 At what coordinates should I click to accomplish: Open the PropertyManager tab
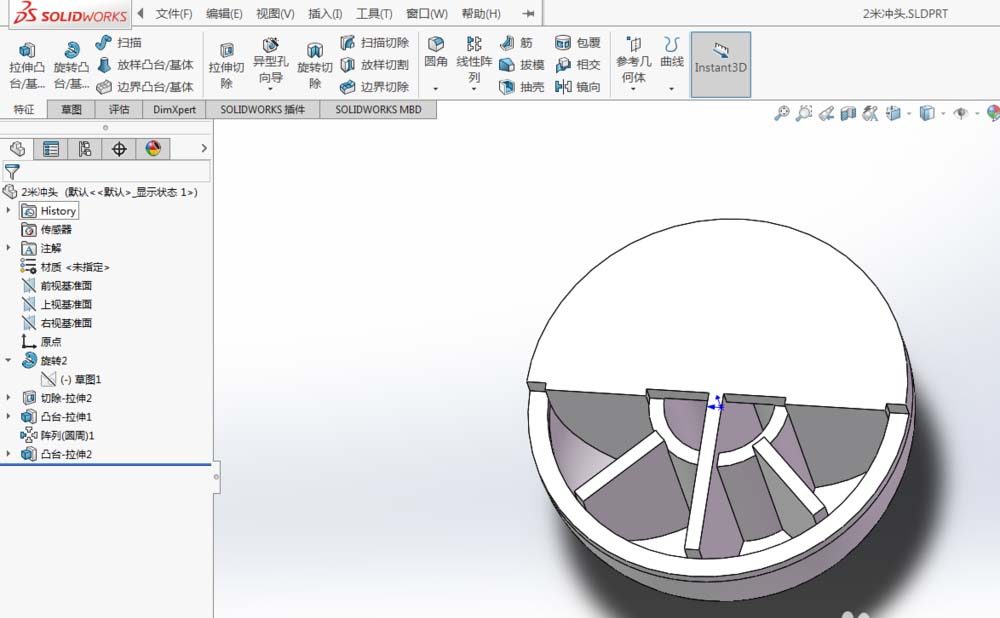pyautogui.click(x=51, y=149)
